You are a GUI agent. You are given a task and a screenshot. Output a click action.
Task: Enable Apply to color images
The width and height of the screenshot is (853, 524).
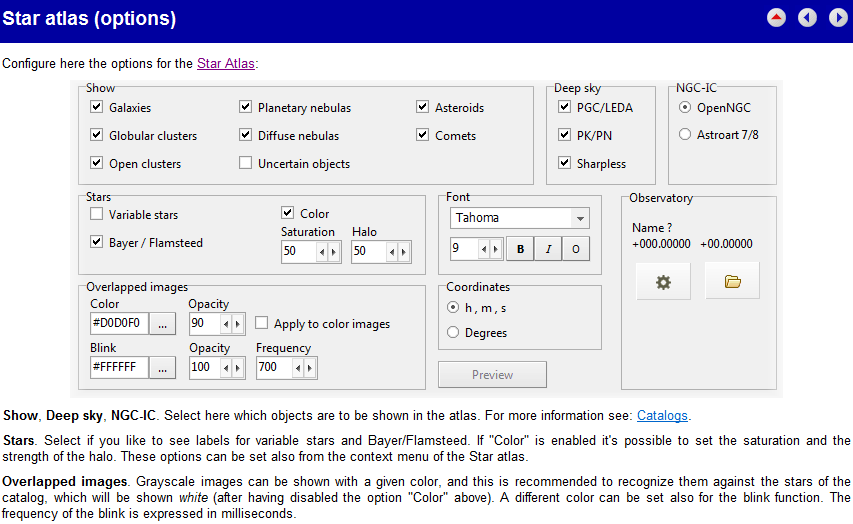tap(262, 323)
